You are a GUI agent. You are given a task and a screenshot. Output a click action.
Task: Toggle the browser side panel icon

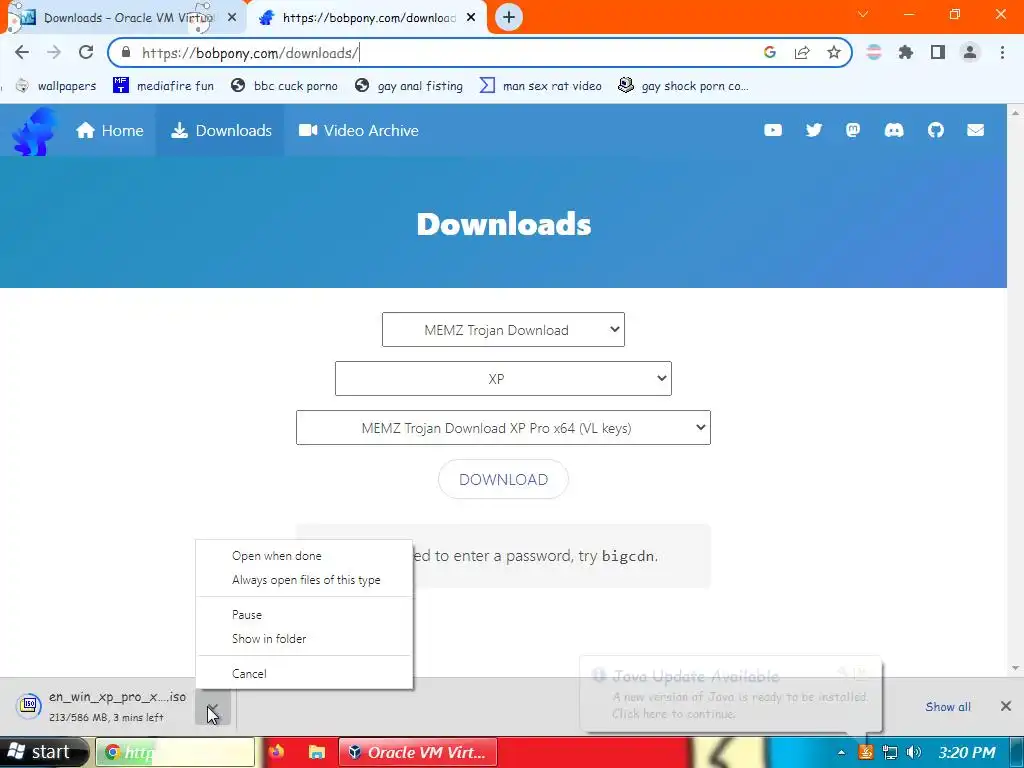[938, 52]
